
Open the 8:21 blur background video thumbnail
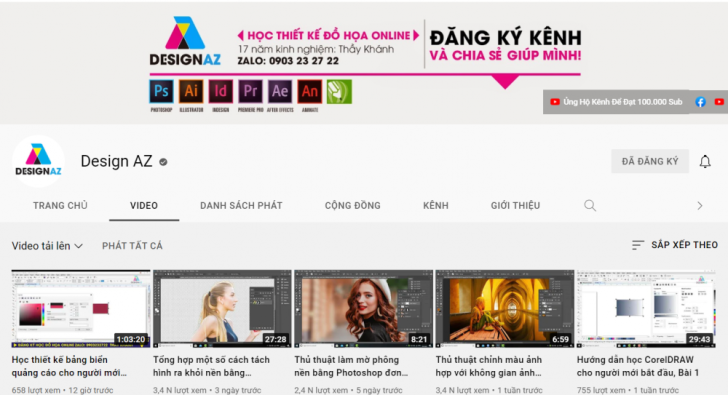(364, 309)
